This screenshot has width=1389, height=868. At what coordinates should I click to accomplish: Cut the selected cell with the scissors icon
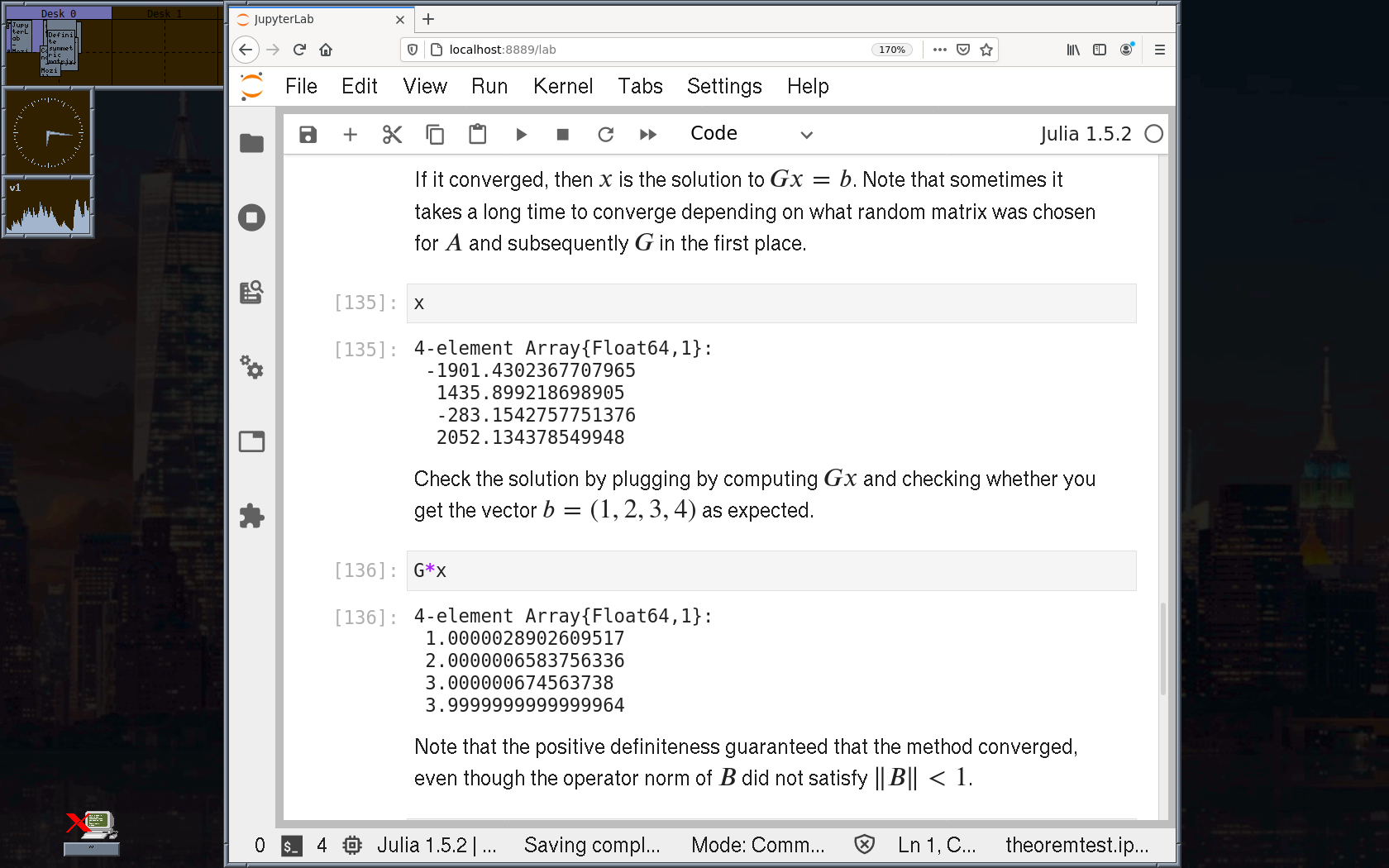click(392, 135)
